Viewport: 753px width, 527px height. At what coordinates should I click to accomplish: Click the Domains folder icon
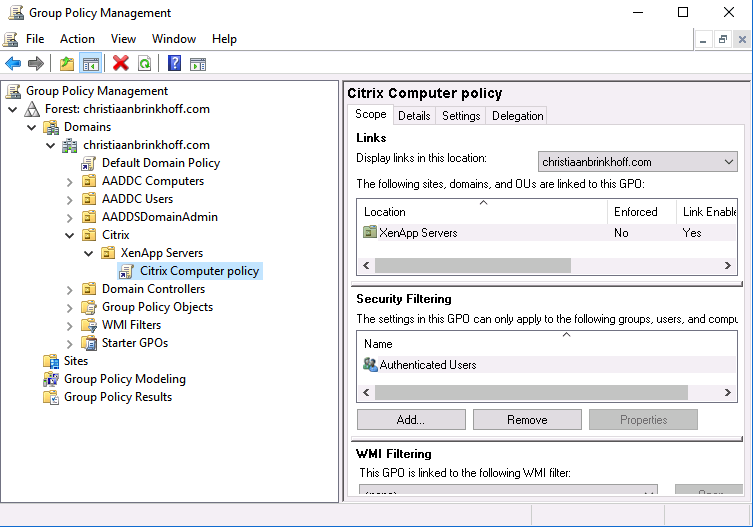point(51,127)
